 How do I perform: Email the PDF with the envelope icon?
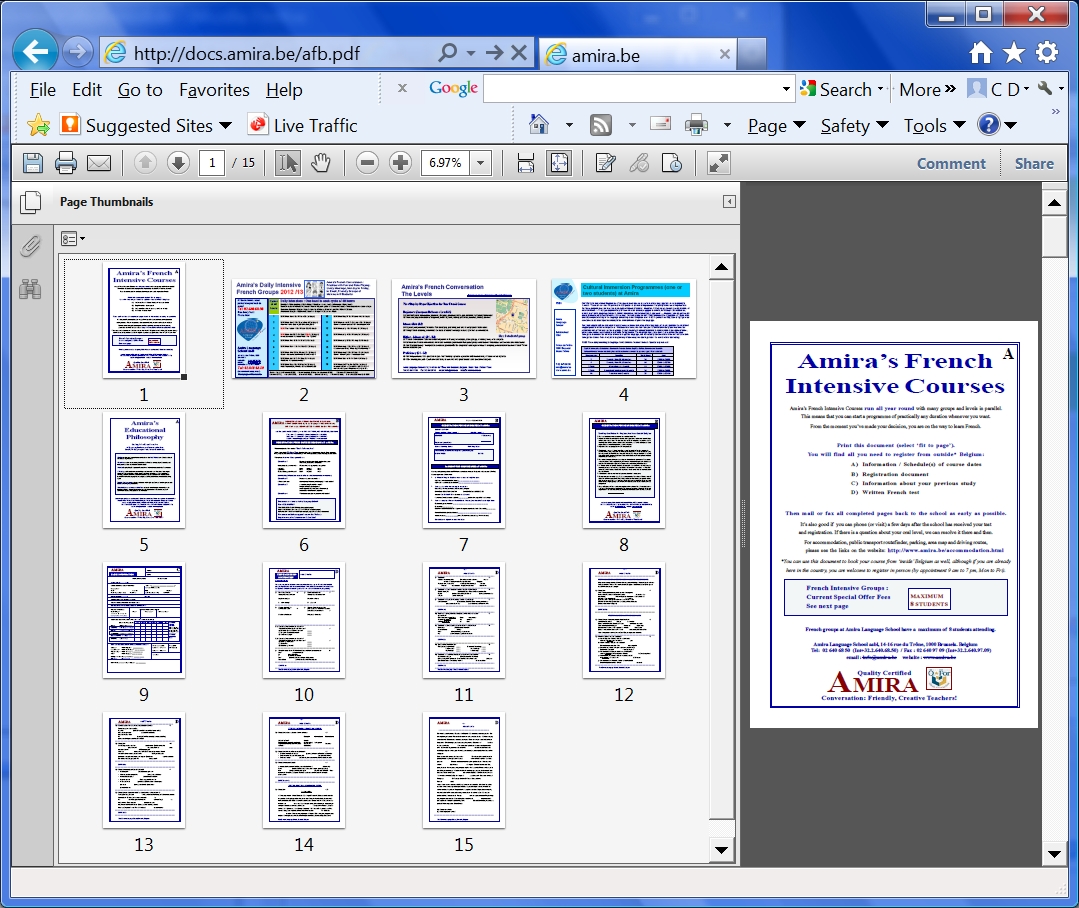99,163
